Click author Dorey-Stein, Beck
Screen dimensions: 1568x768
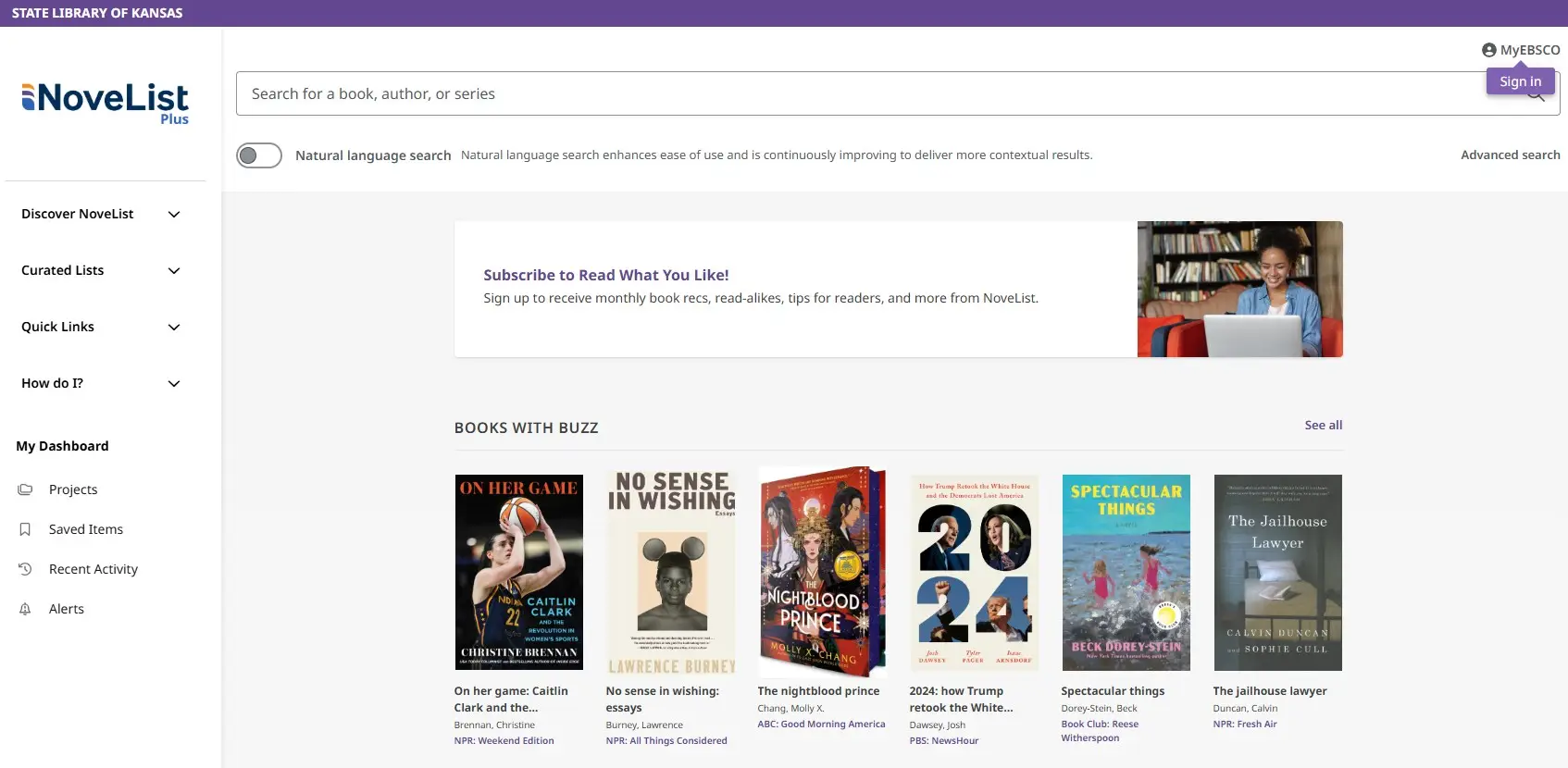point(1100,709)
